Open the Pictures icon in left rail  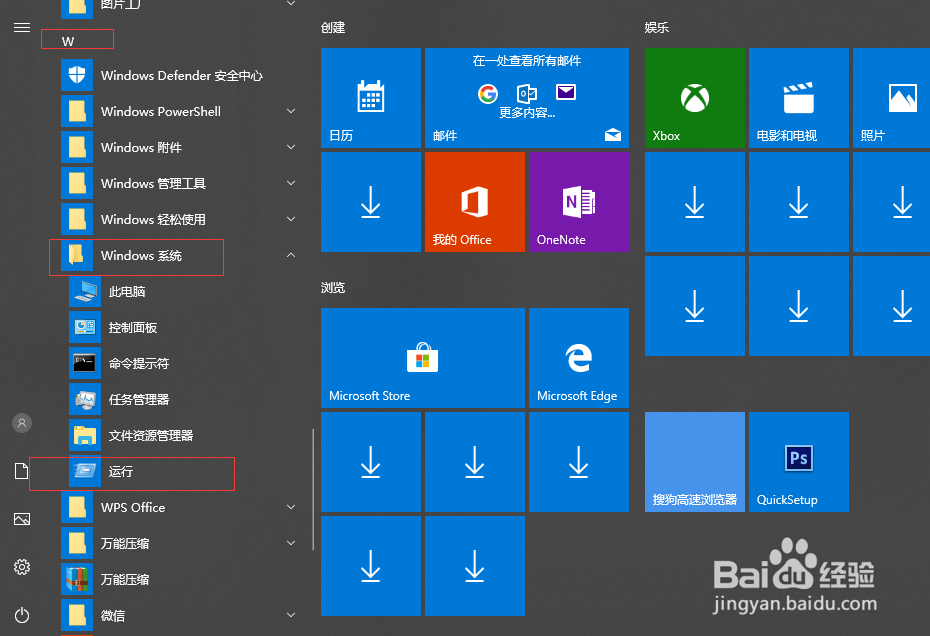pos(22,519)
